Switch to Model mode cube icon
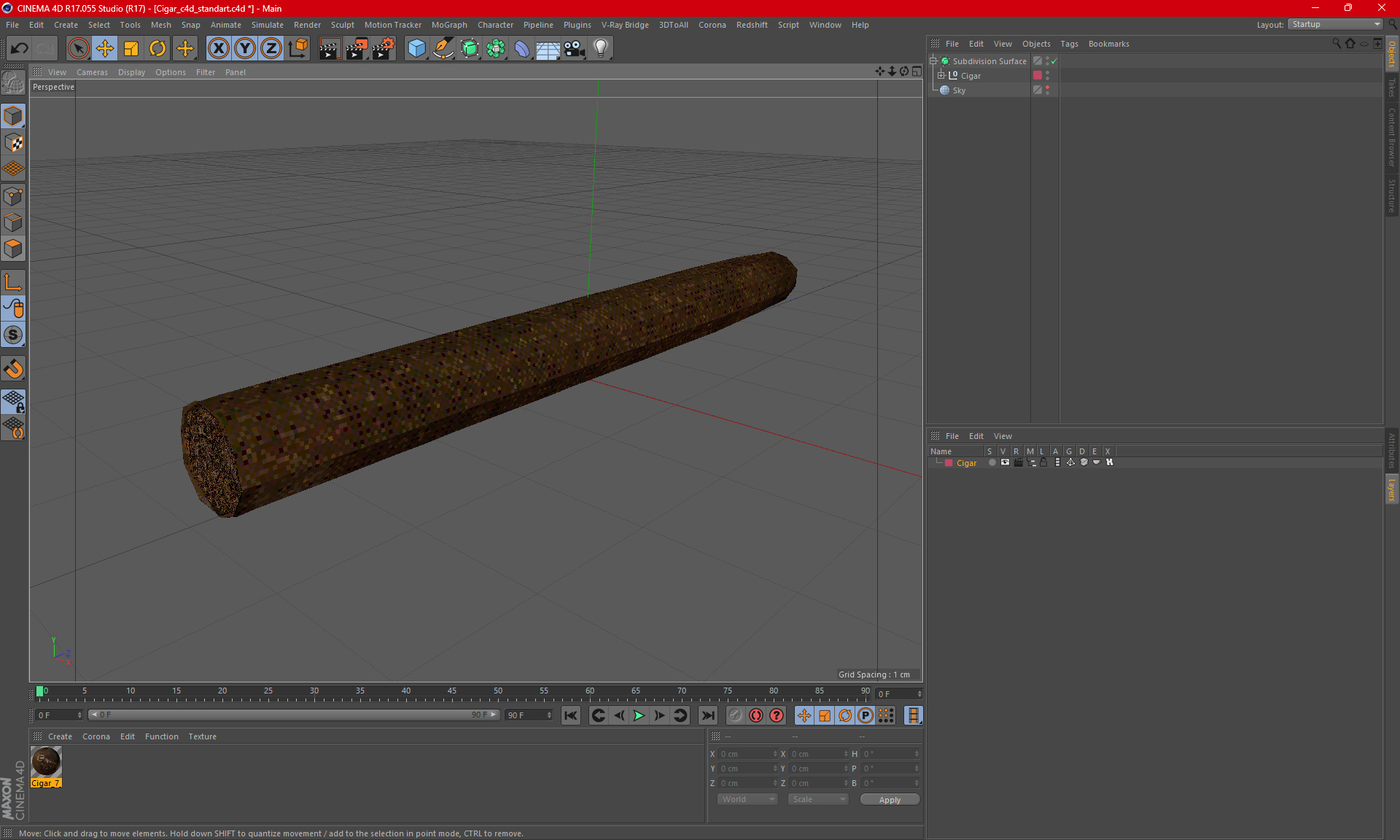 pyautogui.click(x=13, y=116)
